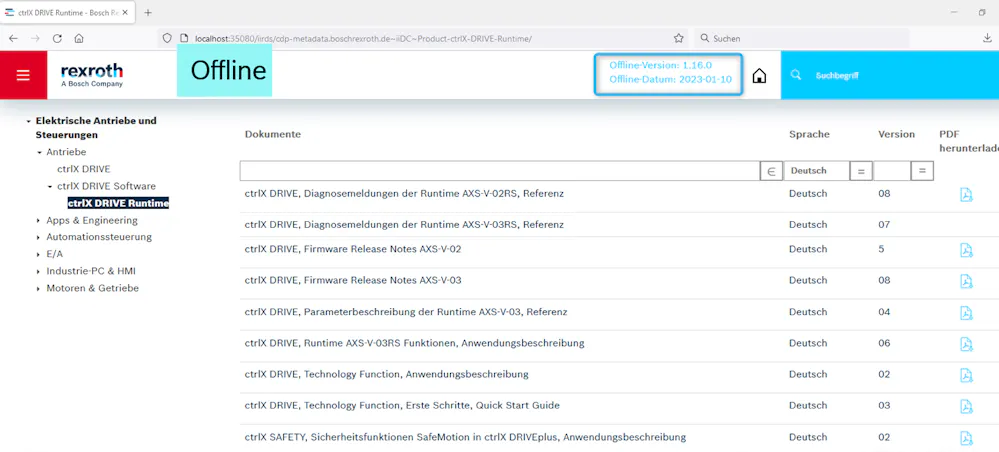Open Runtime AXS-V-03RS Funktionen document
Viewport: 999px width, 452px height.
coord(414,344)
